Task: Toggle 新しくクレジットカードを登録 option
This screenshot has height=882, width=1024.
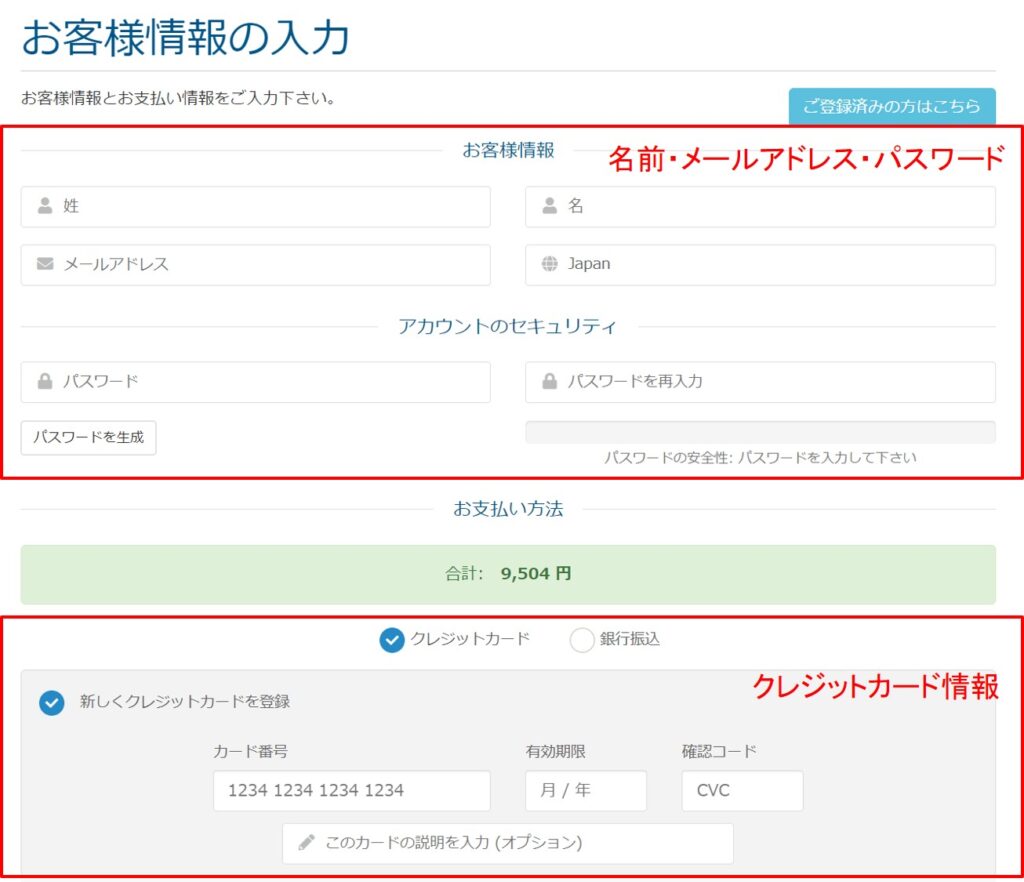Action: point(50,702)
